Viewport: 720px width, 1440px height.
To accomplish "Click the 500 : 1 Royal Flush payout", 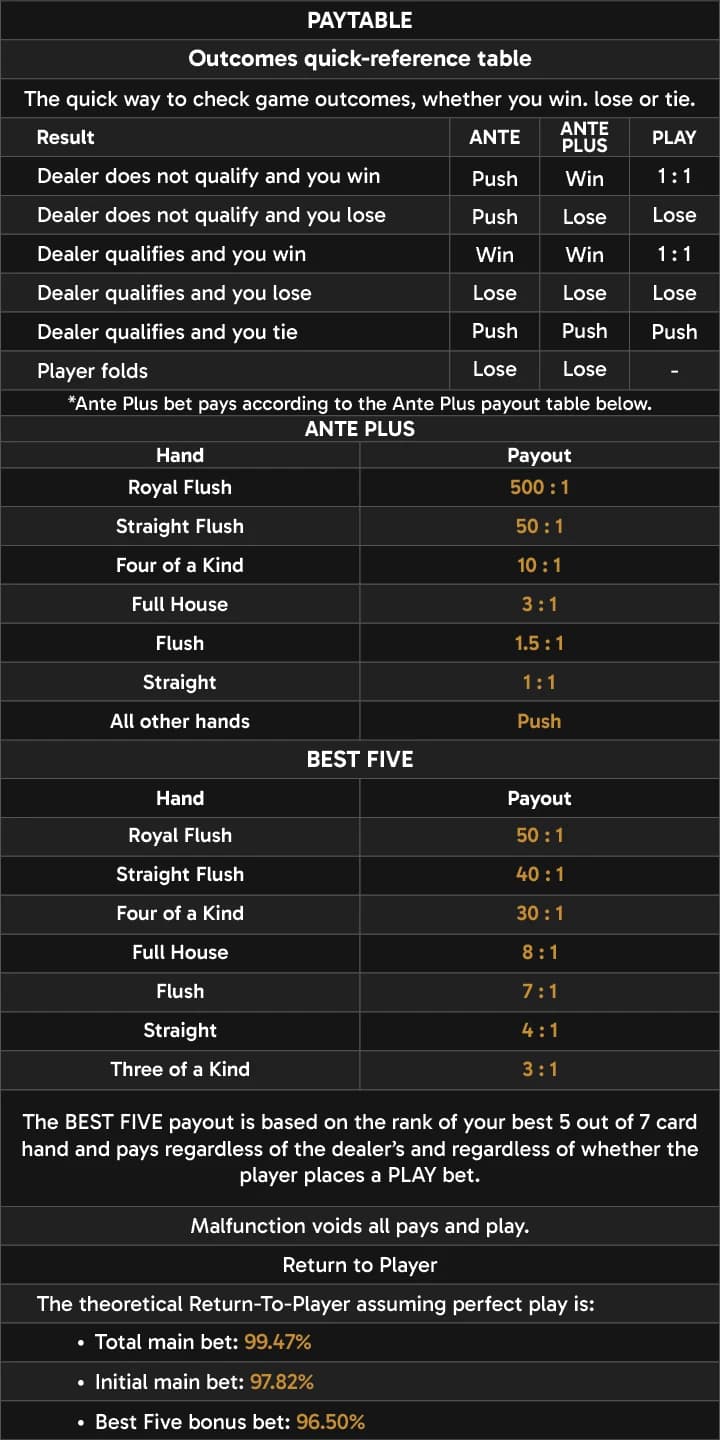I will click(x=539, y=488).
